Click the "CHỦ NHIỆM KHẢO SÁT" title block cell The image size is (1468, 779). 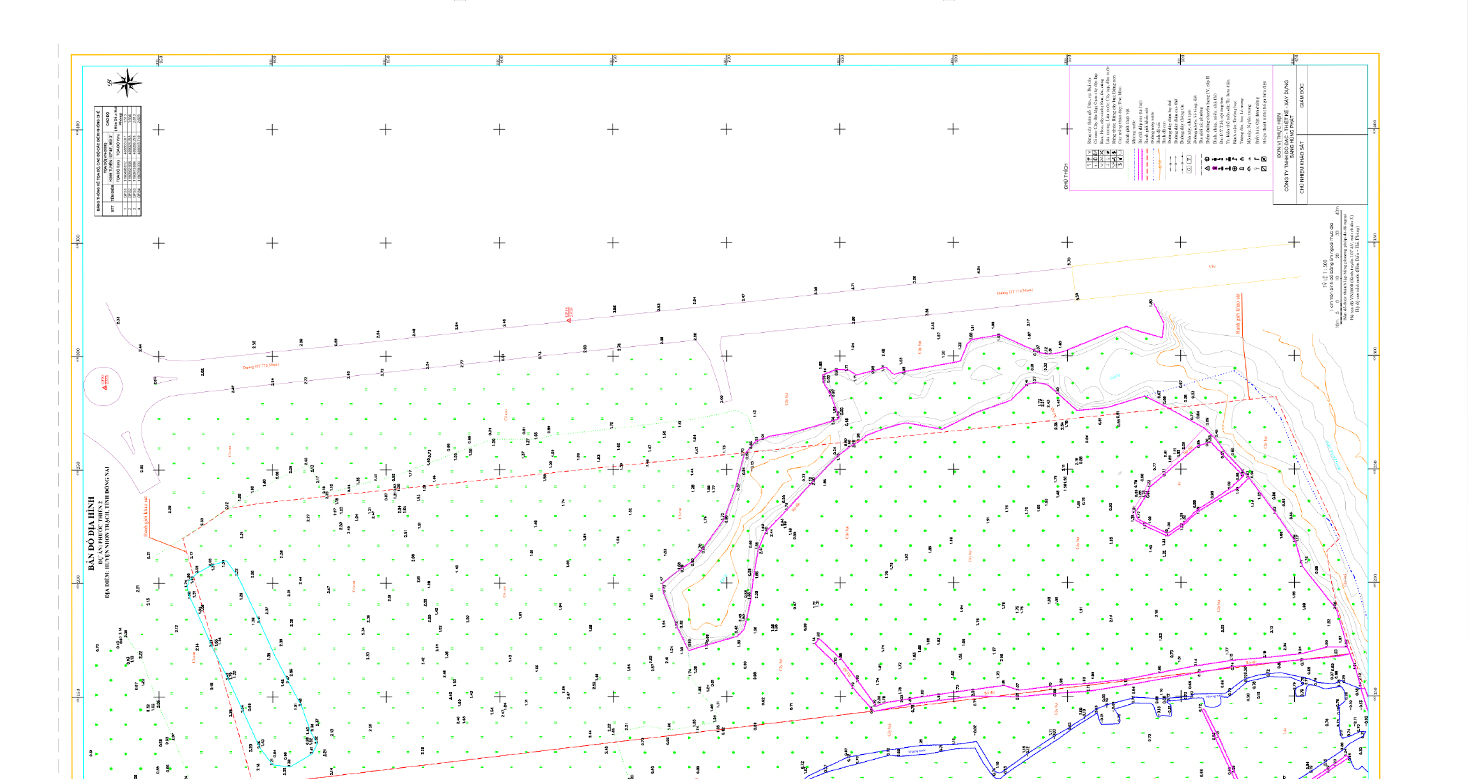[1302, 170]
